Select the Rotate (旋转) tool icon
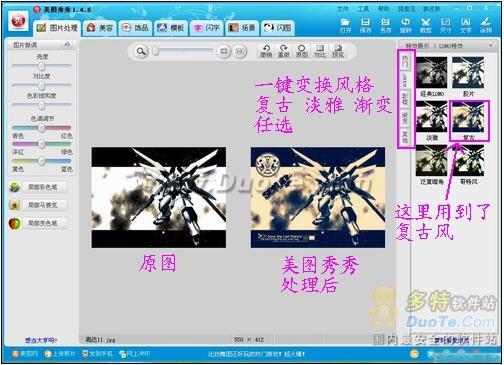 [405, 26]
